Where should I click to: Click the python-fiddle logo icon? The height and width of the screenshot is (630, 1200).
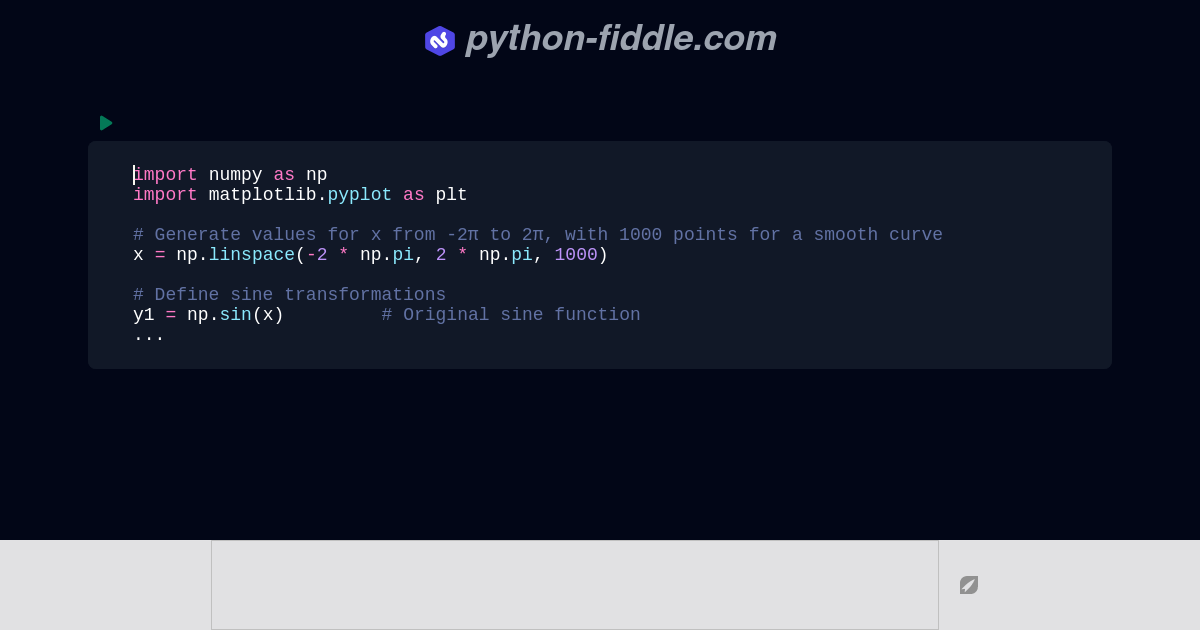pos(440,41)
